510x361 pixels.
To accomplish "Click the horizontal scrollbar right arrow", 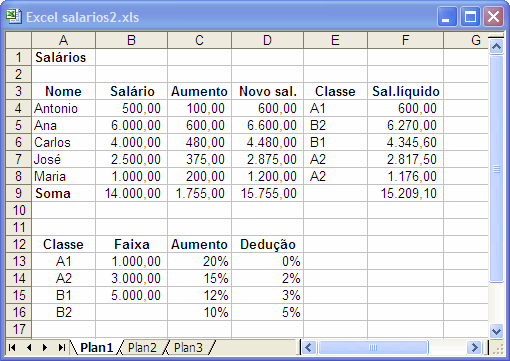I will click(x=474, y=348).
